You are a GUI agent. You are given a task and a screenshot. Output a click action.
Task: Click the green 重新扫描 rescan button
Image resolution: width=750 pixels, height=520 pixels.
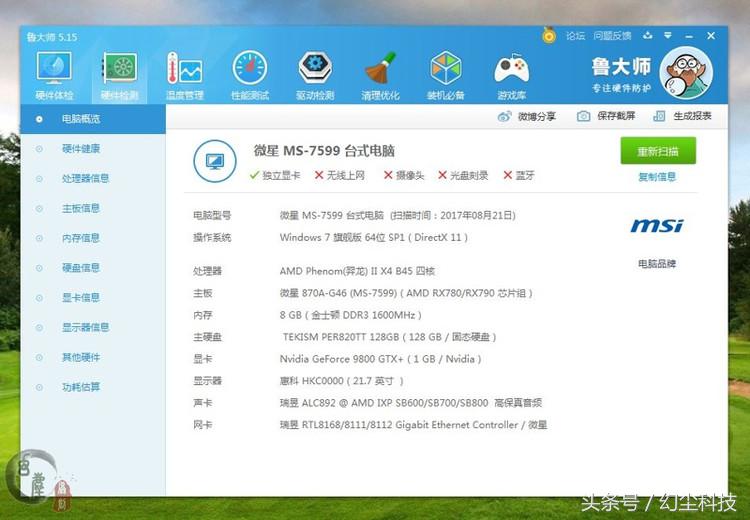point(658,151)
